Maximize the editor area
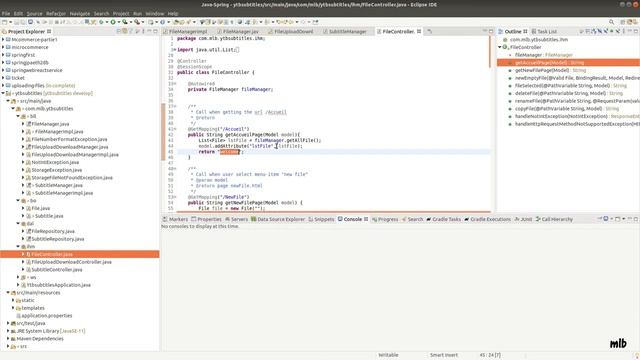This screenshot has width=640, height=360. click(491, 31)
